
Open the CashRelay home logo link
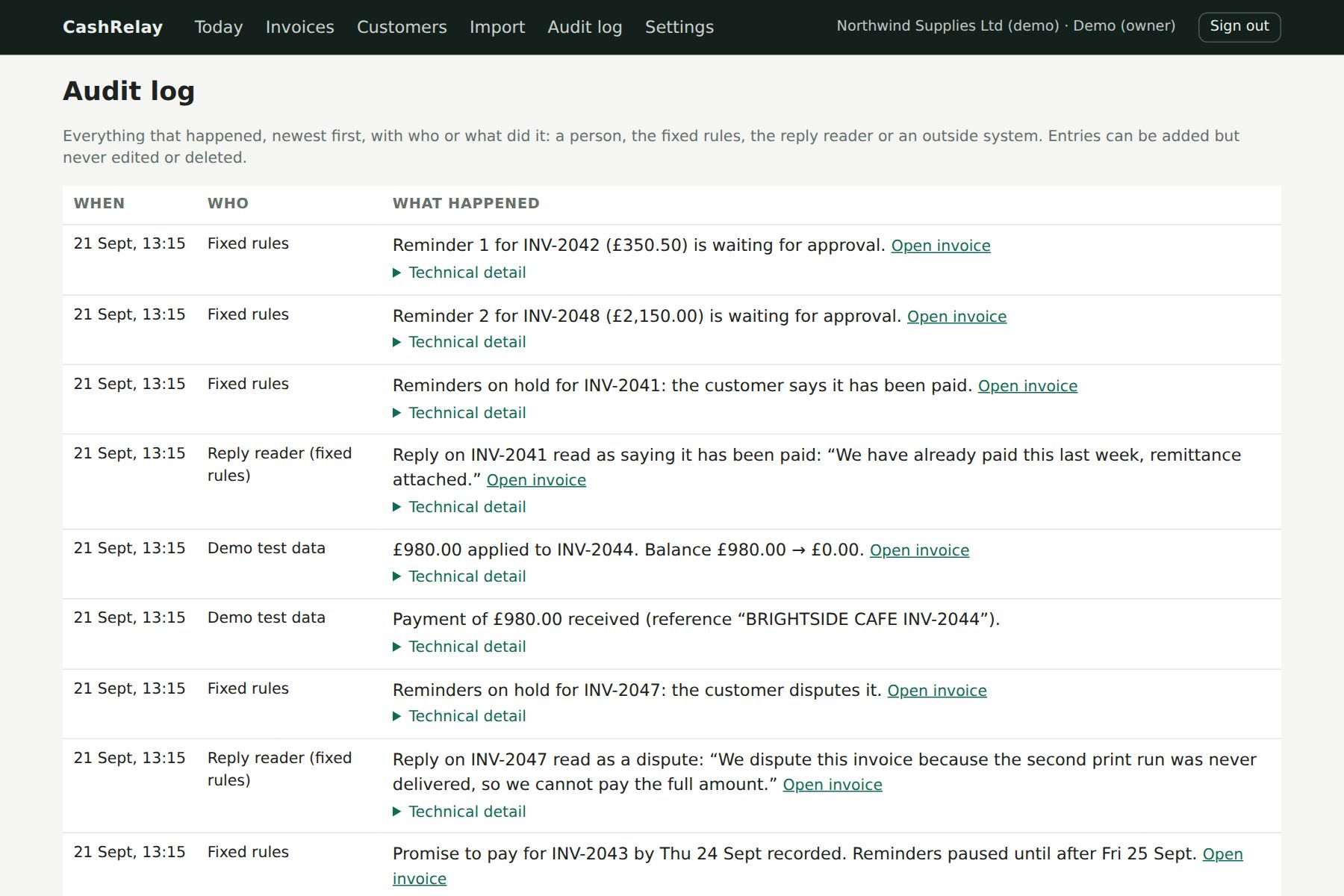coord(113,27)
